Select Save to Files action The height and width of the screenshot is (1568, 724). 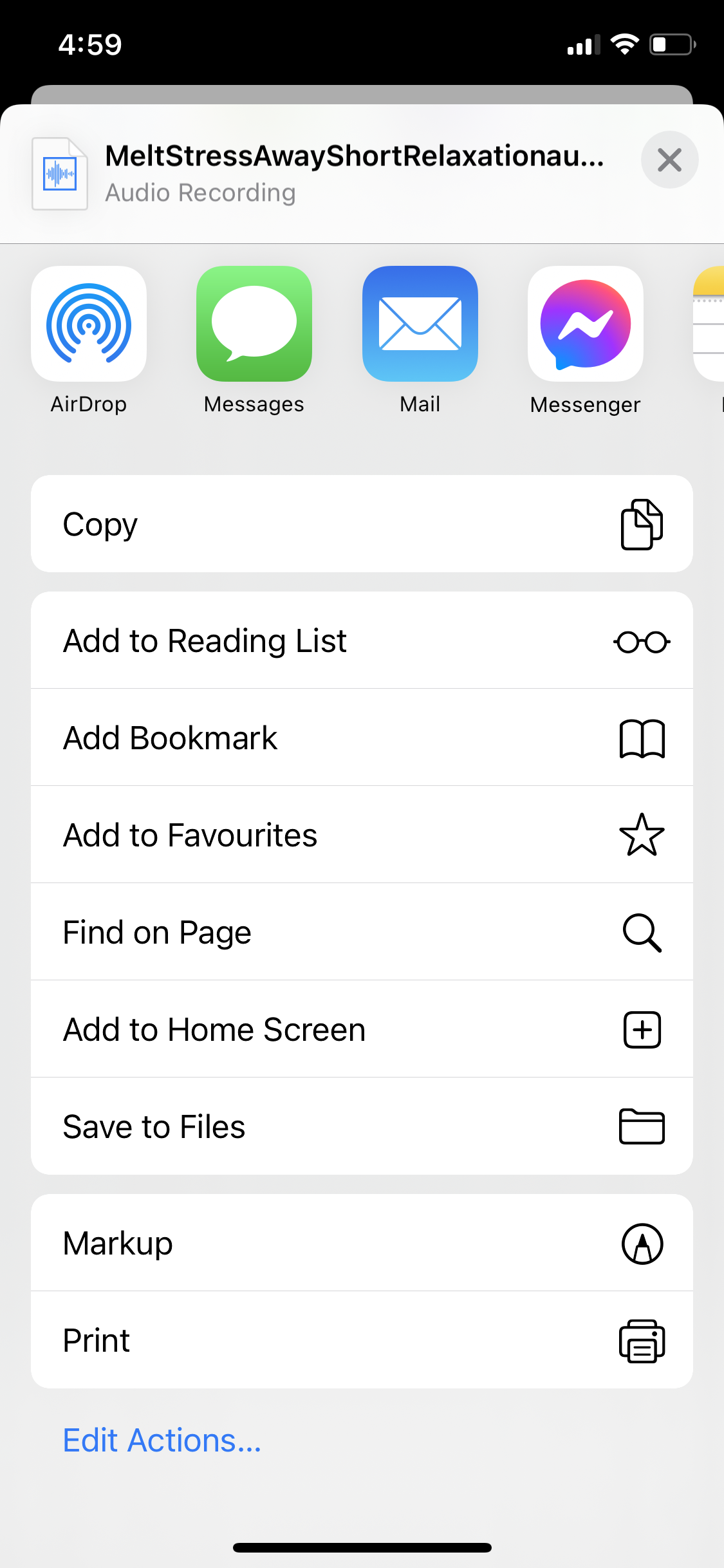coord(154,1126)
